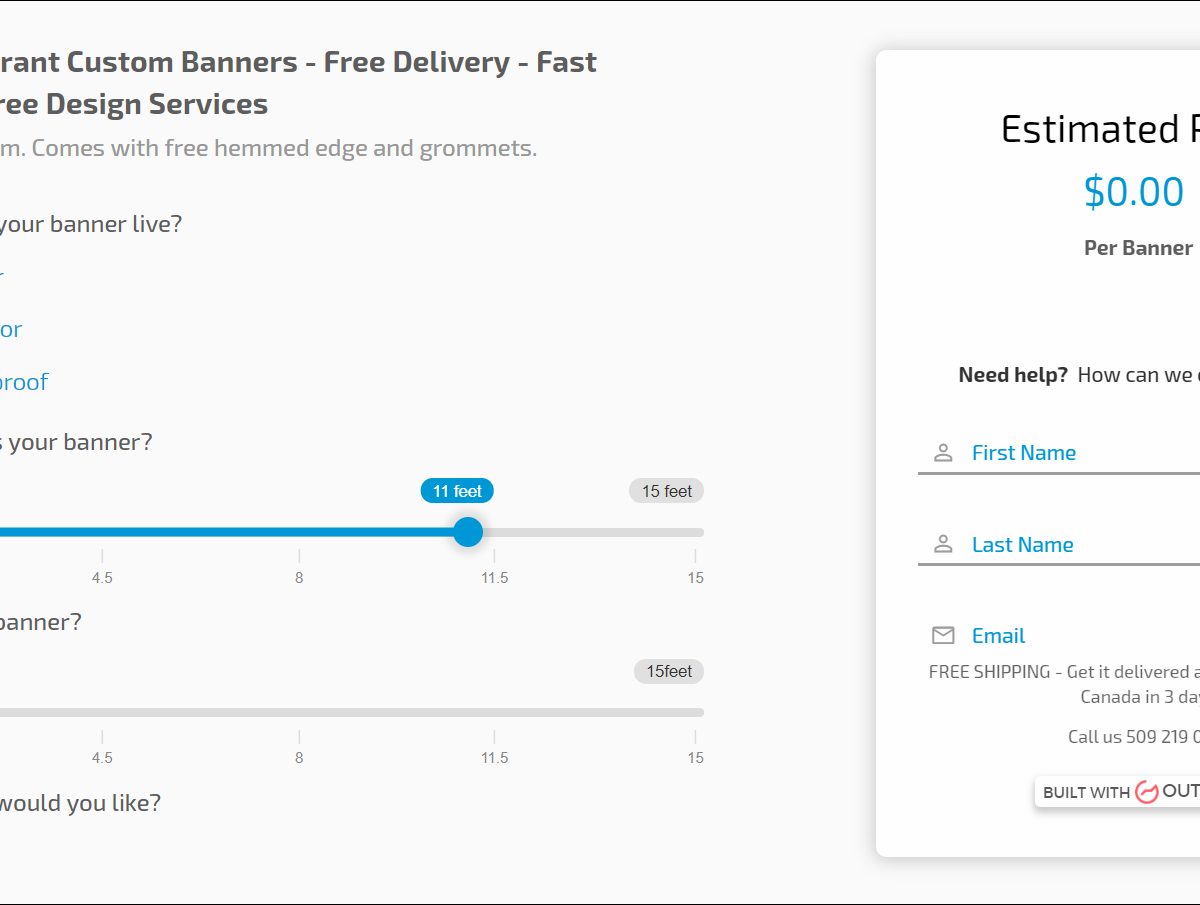Click the person icon beside Last Name
The height and width of the screenshot is (905, 1200).
[x=943, y=545]
